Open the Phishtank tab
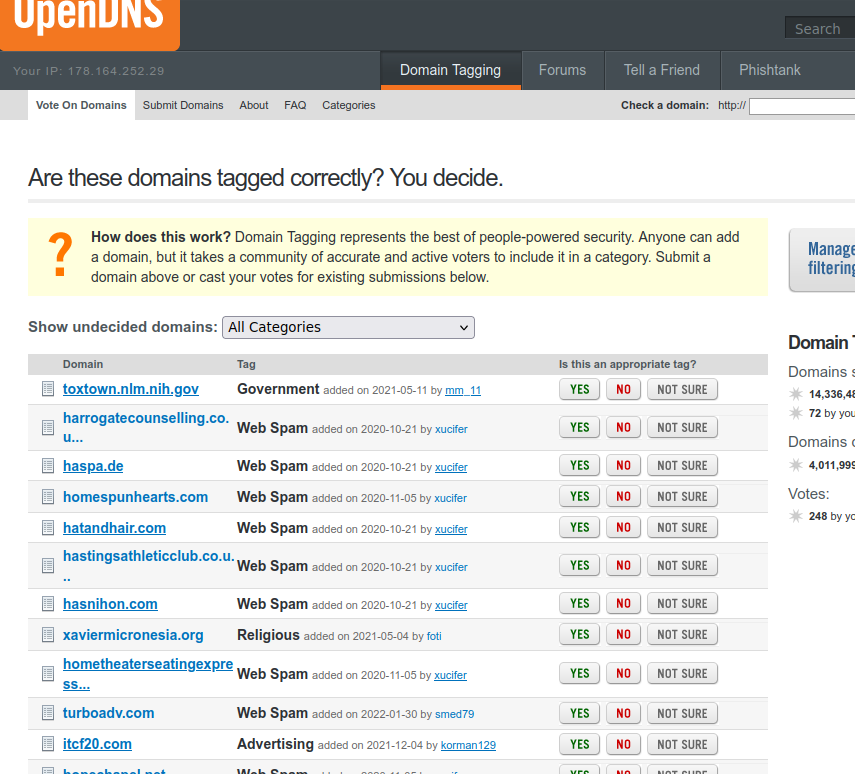Screen dimensions: 855x774 coord(769,70)
